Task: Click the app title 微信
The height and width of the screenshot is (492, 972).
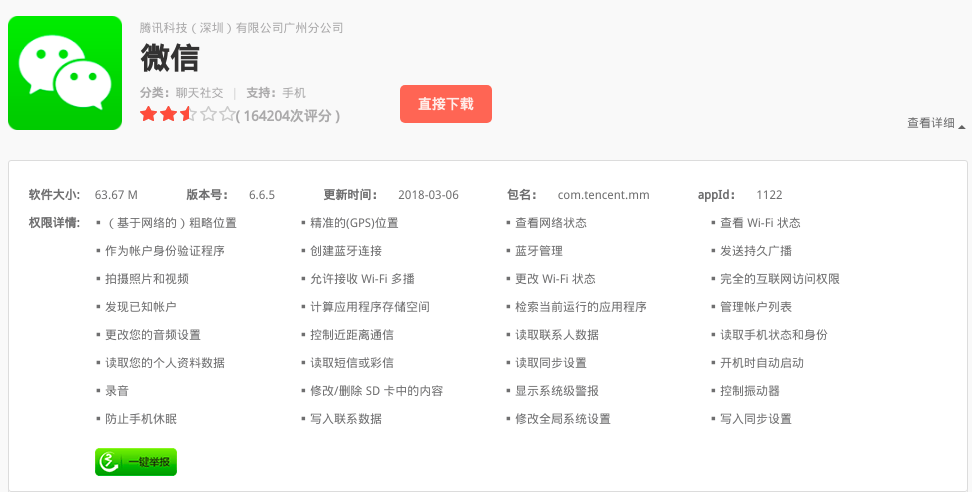Action: click(x=170, y=58)
